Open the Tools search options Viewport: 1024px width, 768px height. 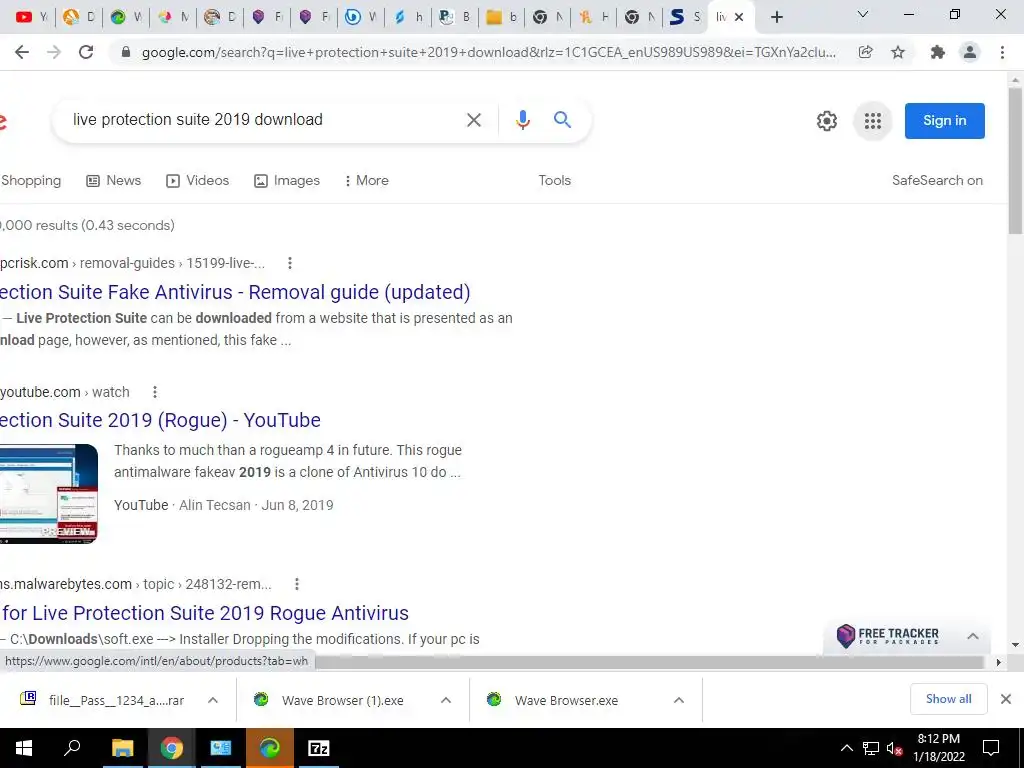click(x=554, y=181)
